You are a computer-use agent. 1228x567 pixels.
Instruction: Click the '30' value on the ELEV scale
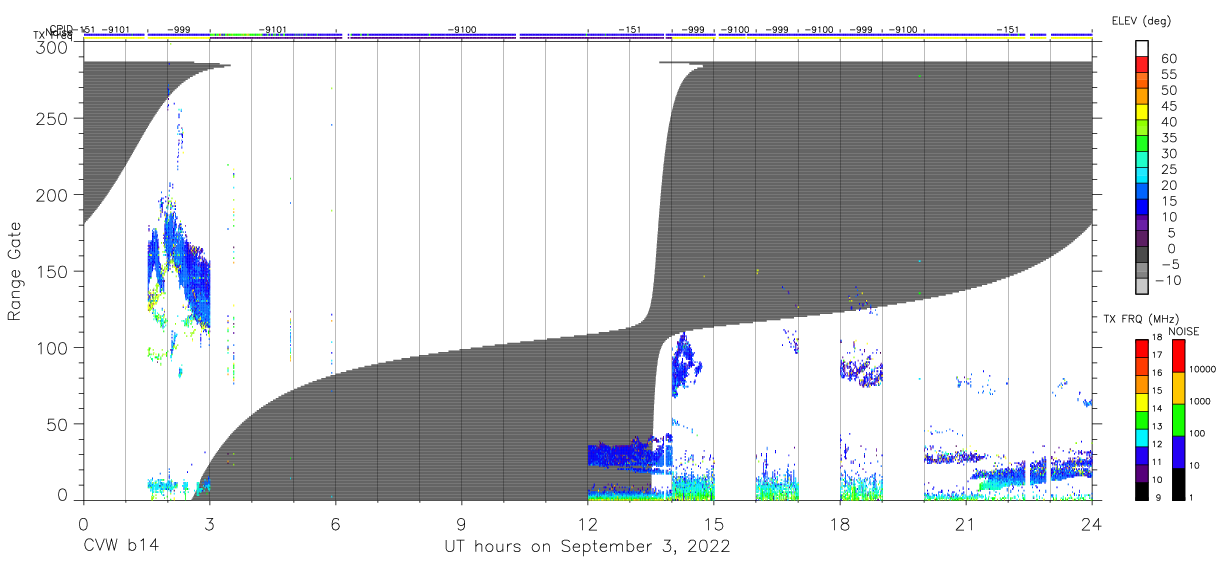[x=1169, y=153]
